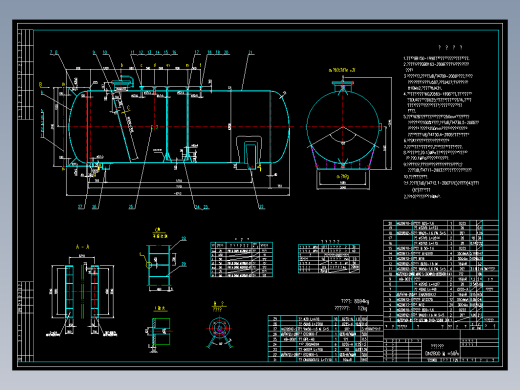Select the circular flange detail view
520x390 pixels.
[219, 331]
